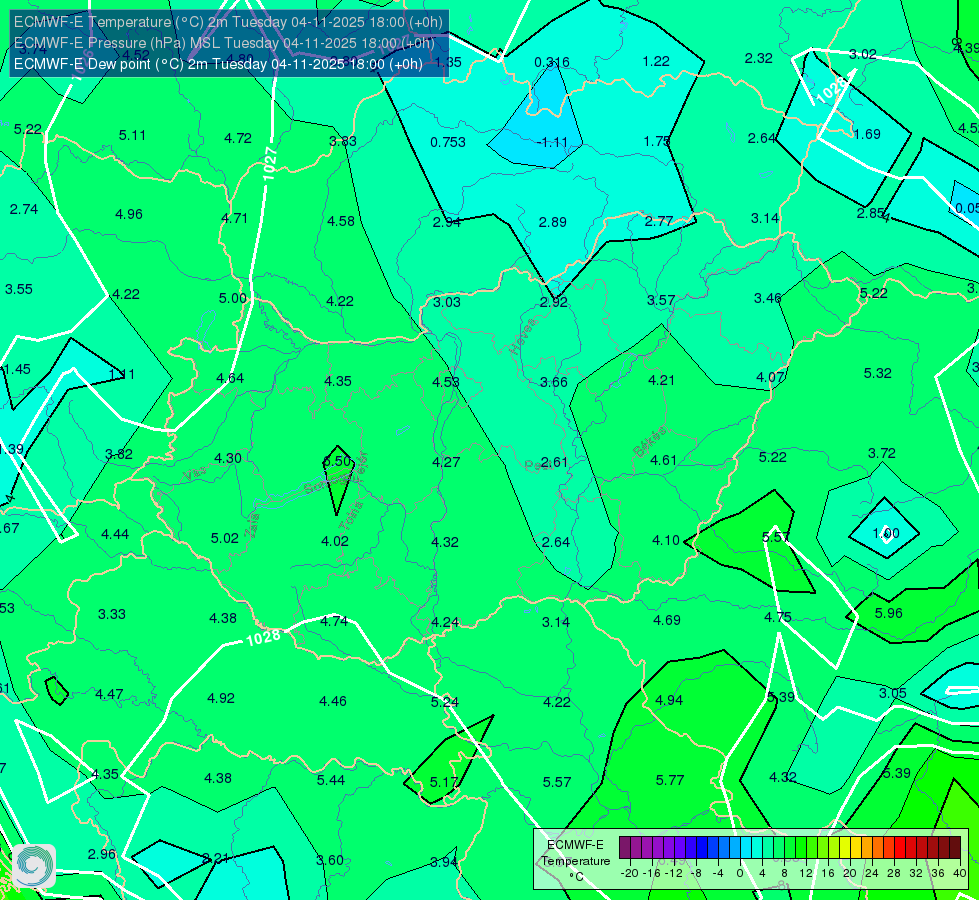979x900 pixels.
Task: Select the ECMWF-E Temperature 2m layer label
Action: (228, 22)
